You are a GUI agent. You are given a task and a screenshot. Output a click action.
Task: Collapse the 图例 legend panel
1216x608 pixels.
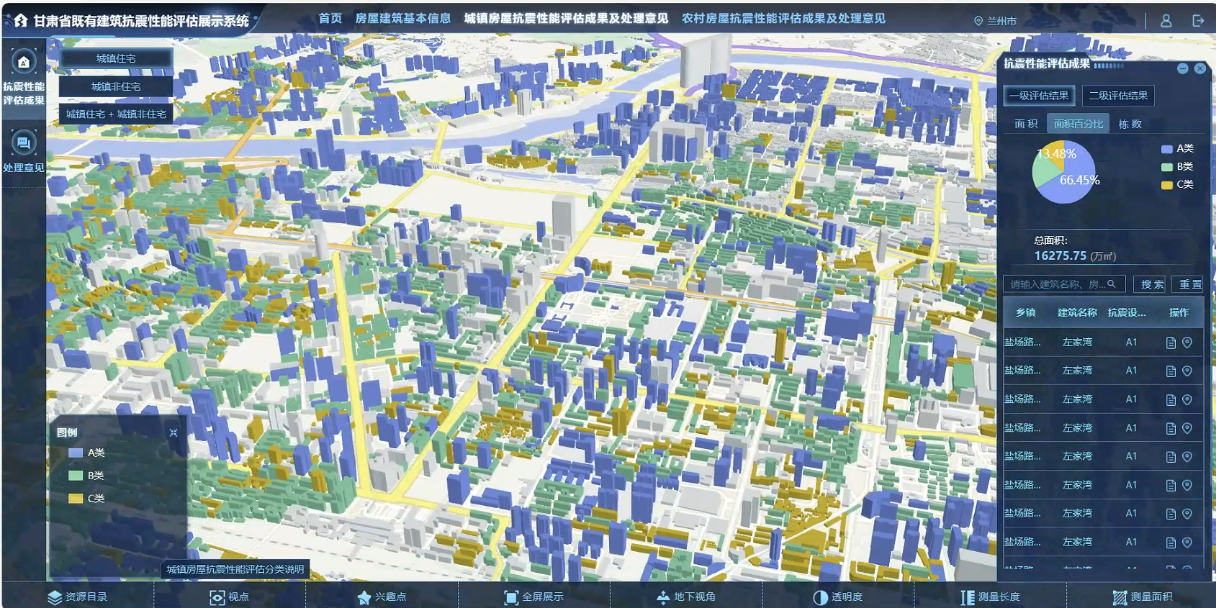coord(173,433)
